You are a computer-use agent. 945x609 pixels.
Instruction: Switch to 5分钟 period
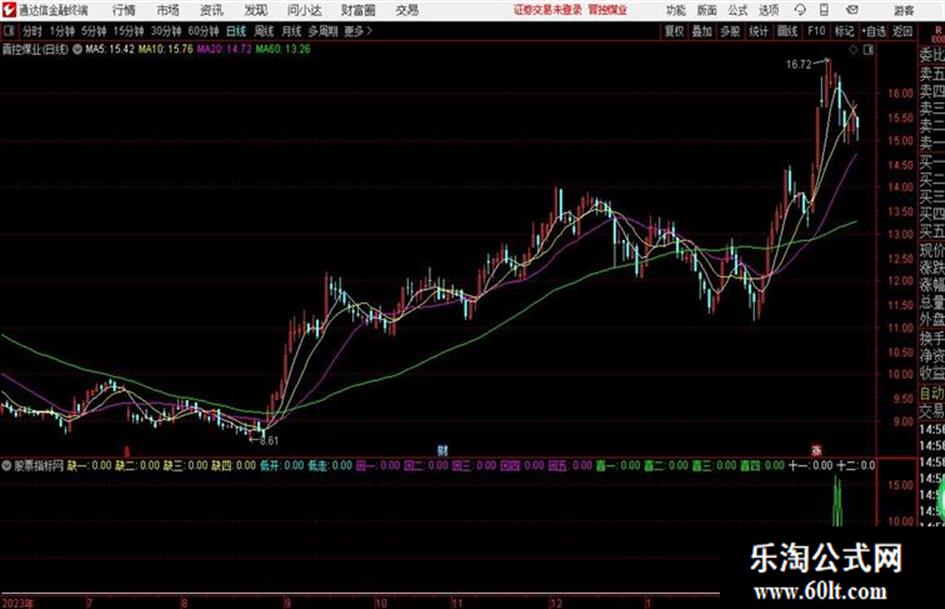tap(94, 31)
